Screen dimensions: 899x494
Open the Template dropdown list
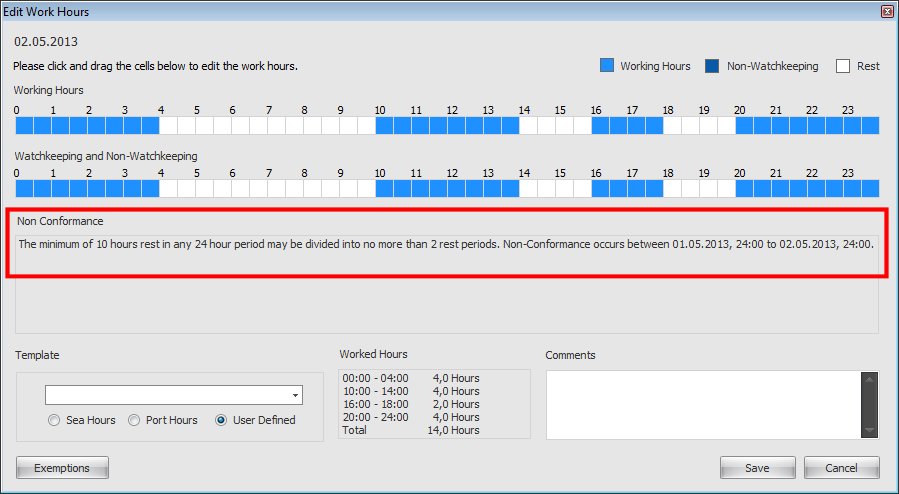(x=295, y=395)
